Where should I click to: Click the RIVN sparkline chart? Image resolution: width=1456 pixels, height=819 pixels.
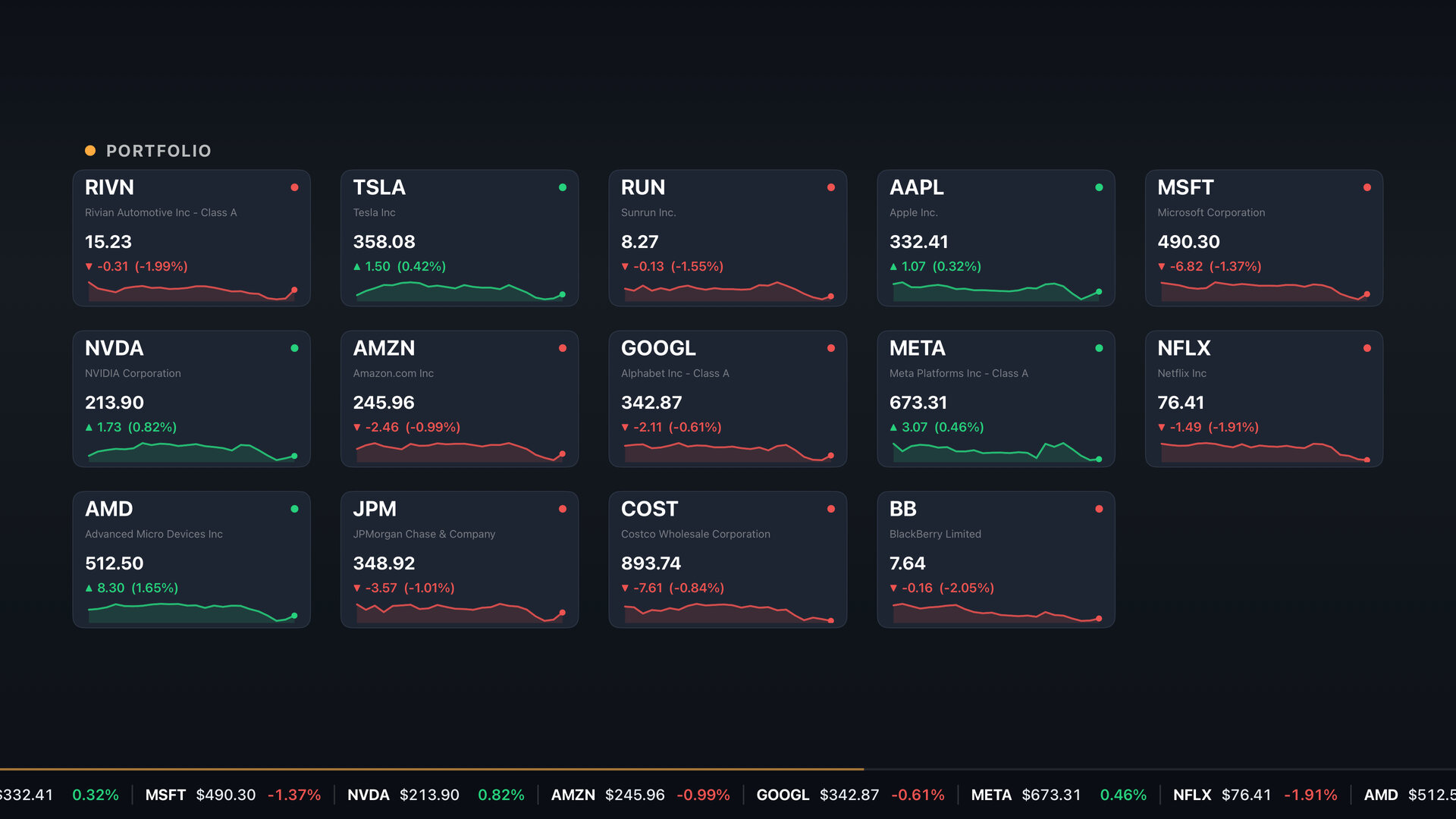(x=192, y=291)
